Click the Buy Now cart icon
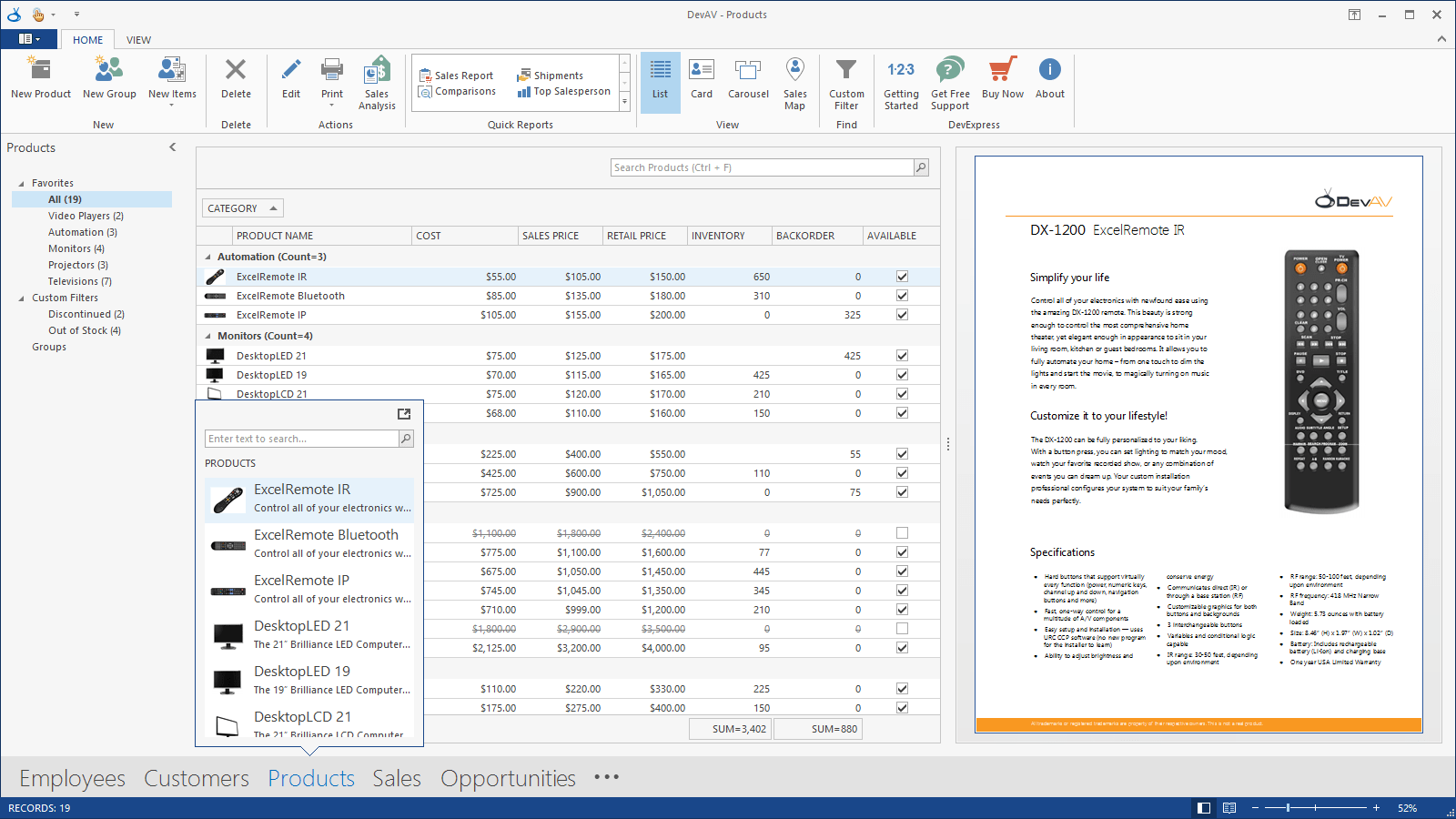This screenshot has width=1456, height=819. (1002, 69)
